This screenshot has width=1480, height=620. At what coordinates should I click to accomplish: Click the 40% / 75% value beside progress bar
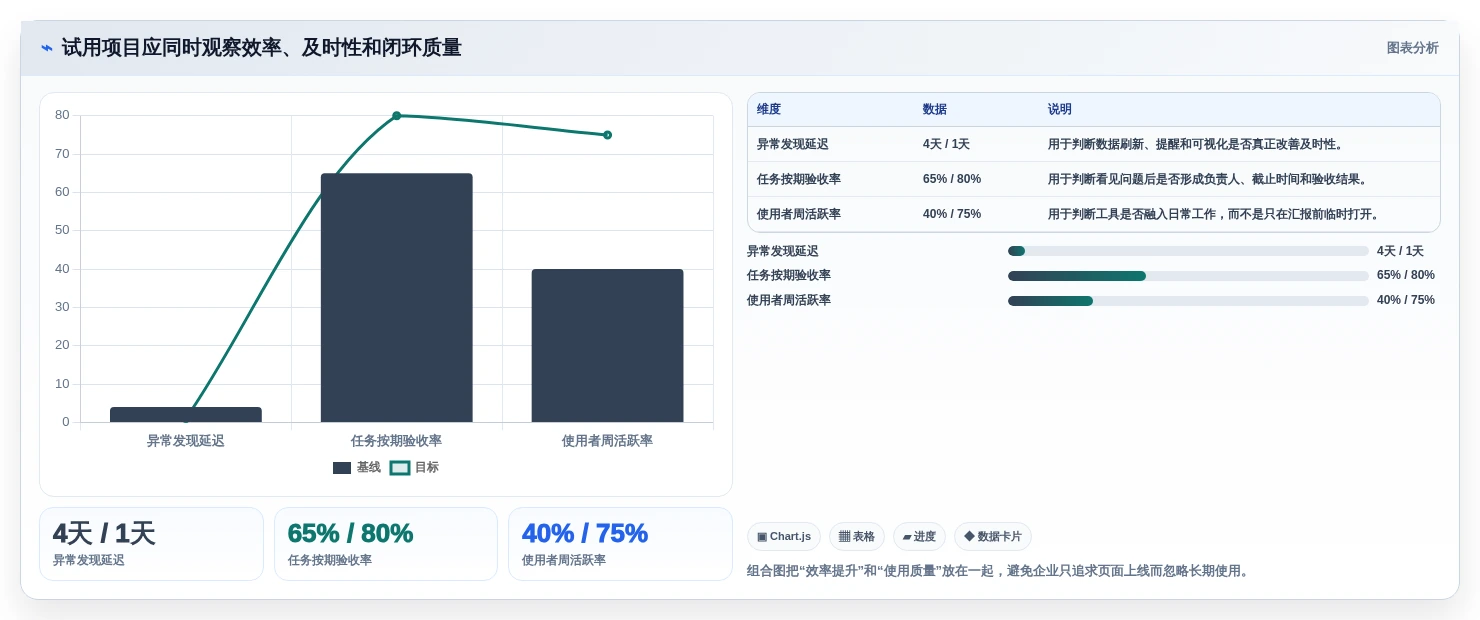coord(1406,301)
